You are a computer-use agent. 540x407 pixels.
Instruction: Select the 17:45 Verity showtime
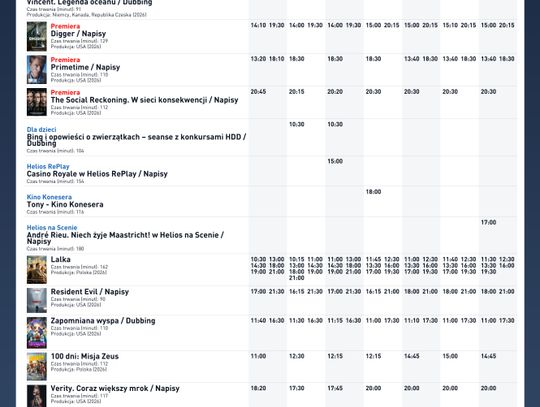335,388
